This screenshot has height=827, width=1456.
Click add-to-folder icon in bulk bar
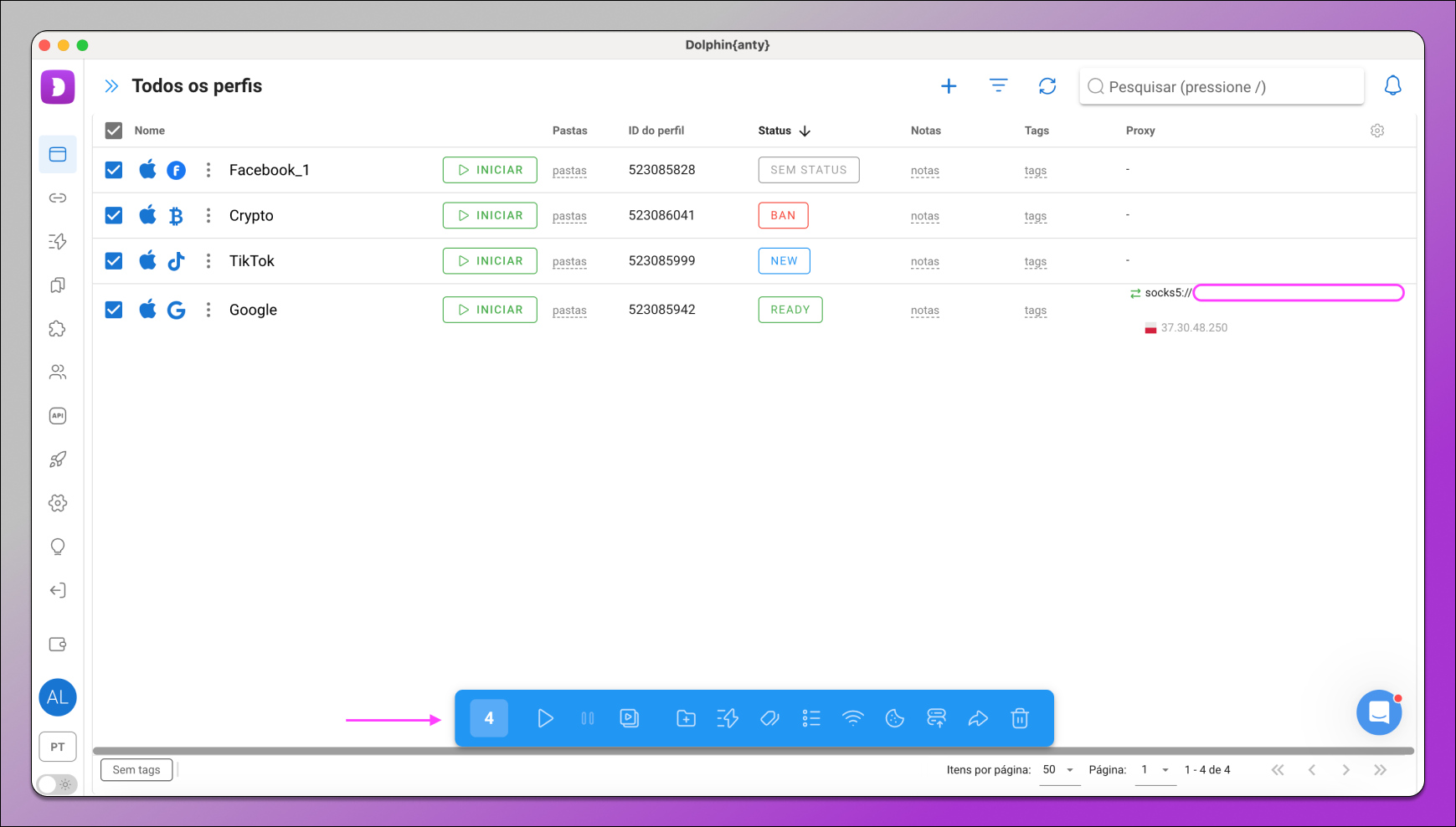[686, 718]
